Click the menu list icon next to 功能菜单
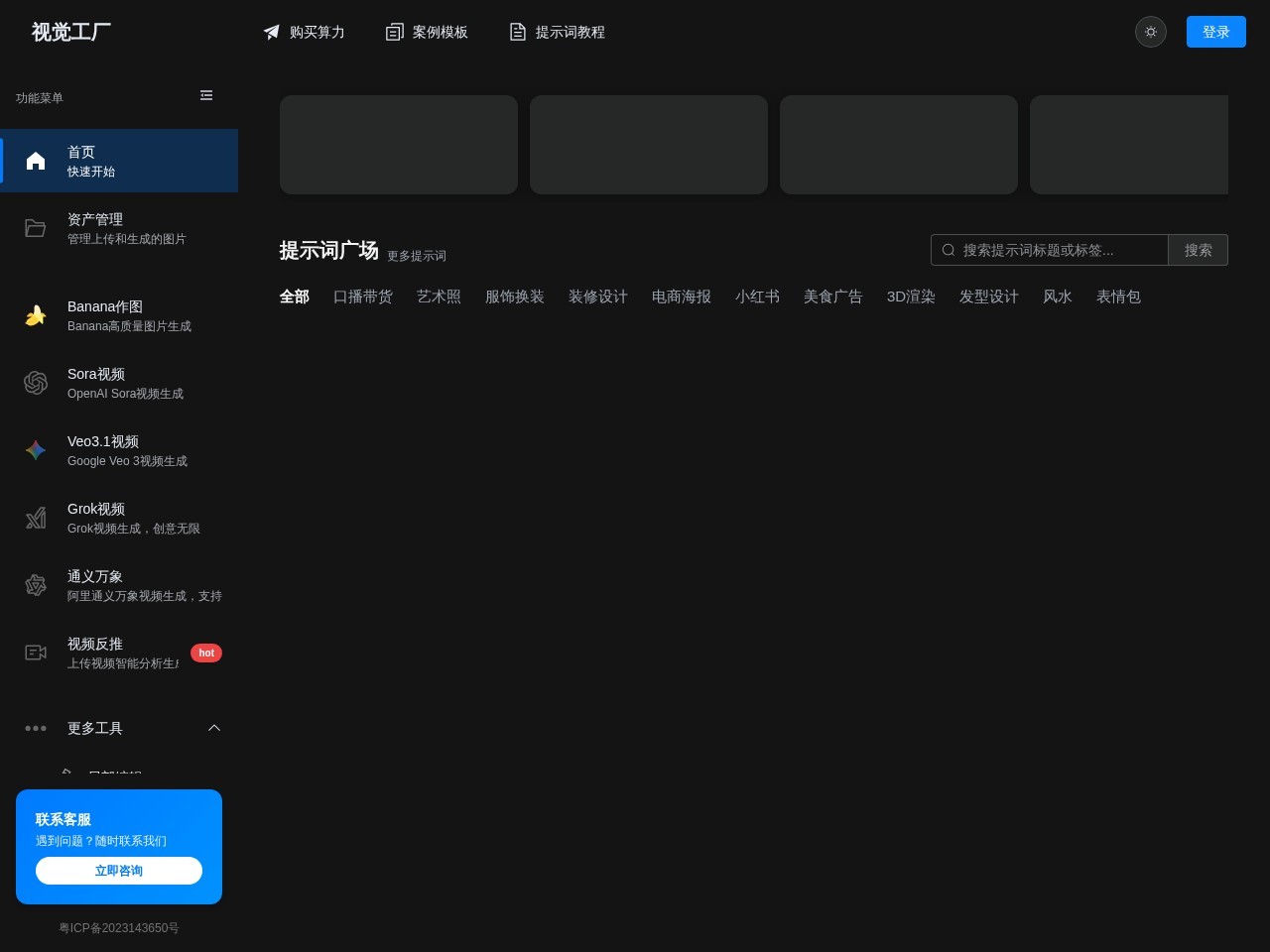Image resolution: width=1270 pixels, height=952 pixels. coord(206,95)
